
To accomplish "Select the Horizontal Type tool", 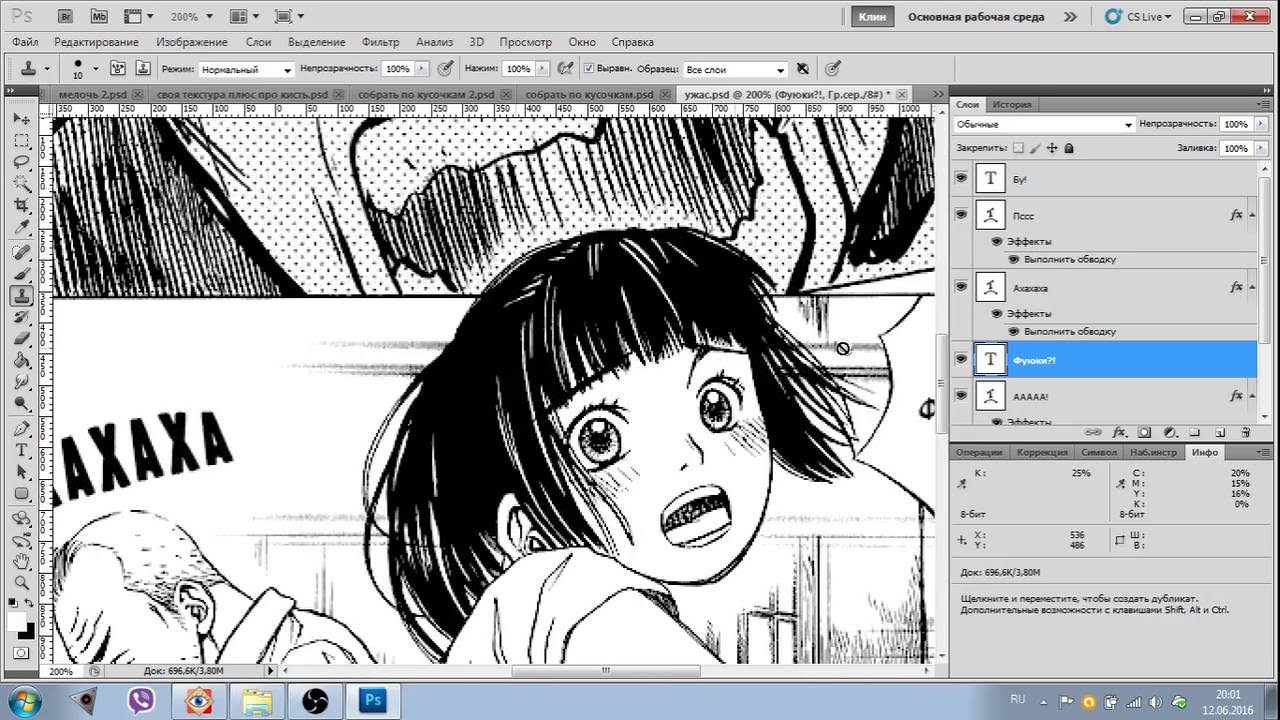I will click(21, 451).
